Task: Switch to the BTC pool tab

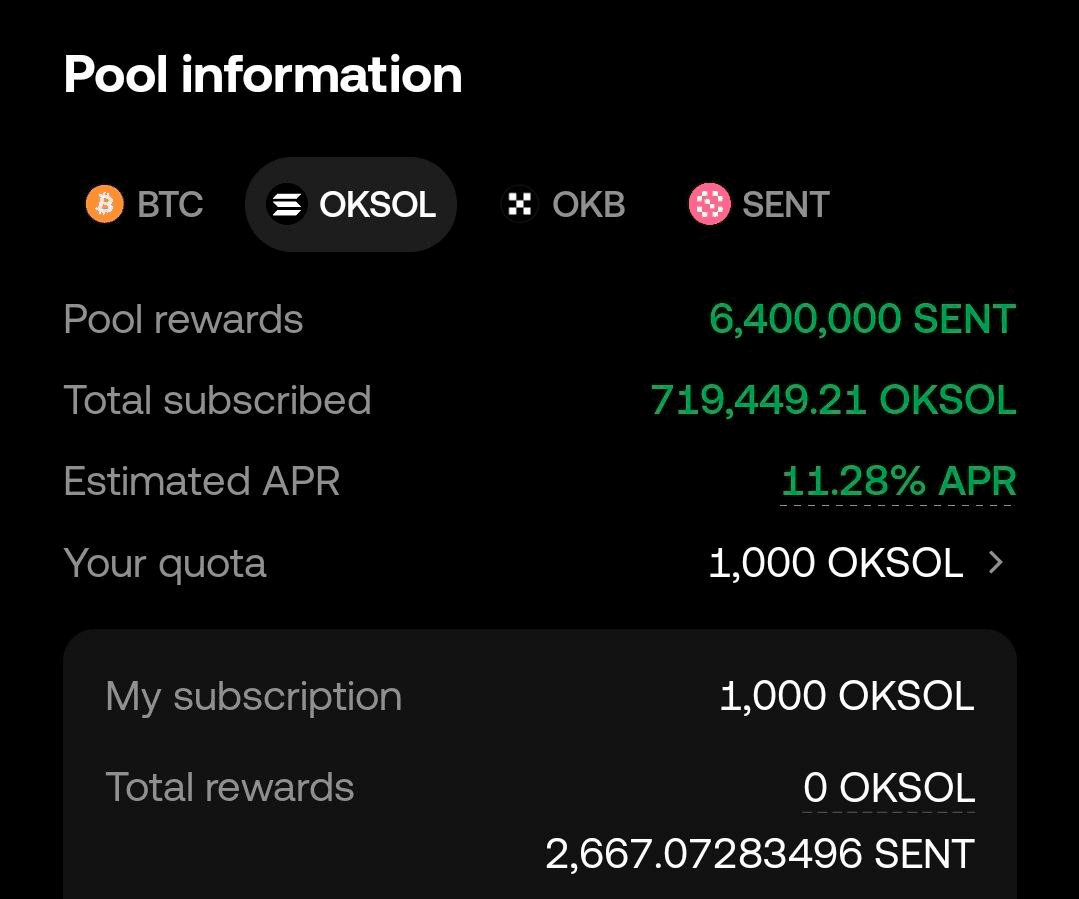Action: [x=145, y=204]
